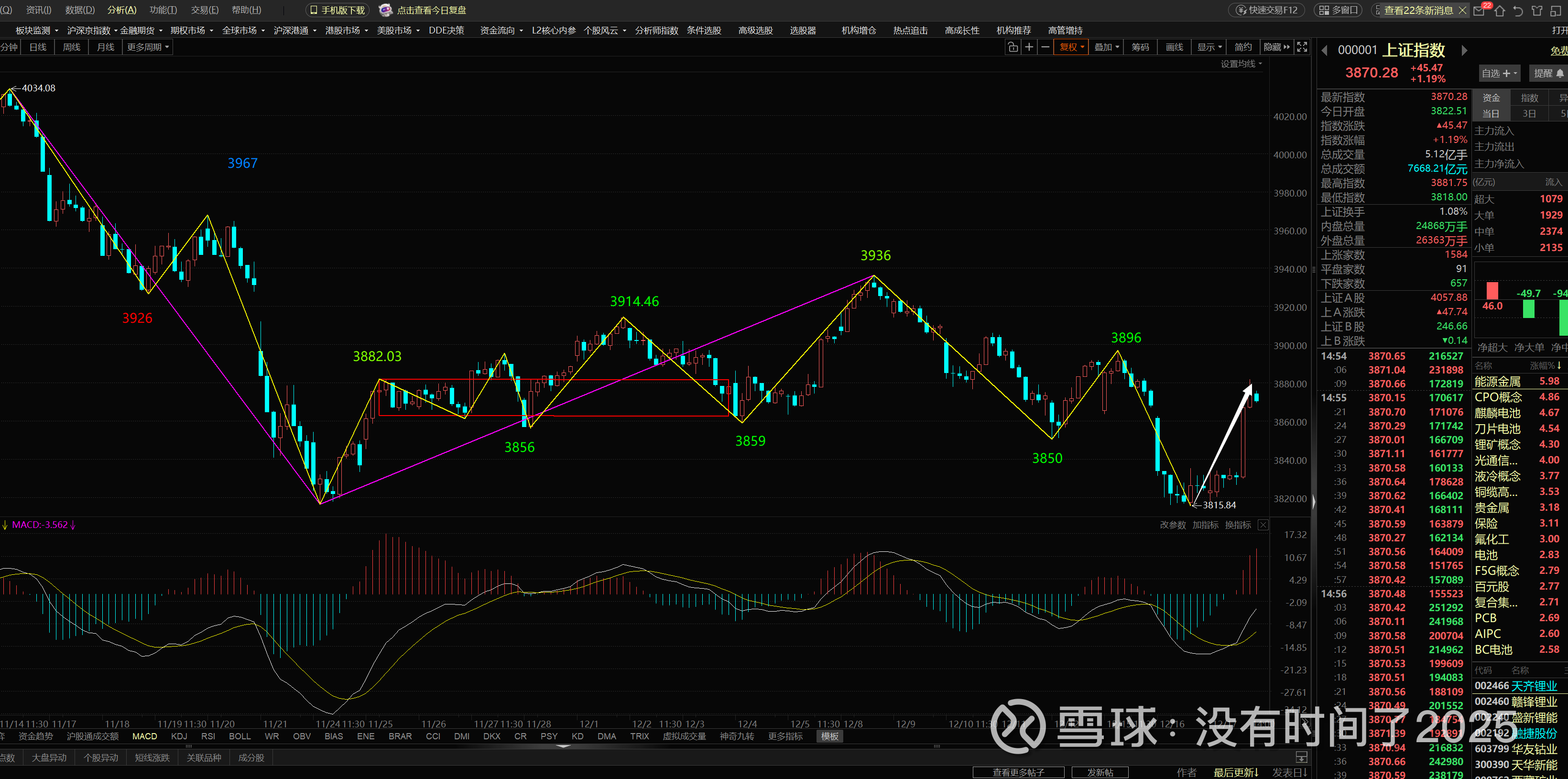
Task: Click the lock/unlock chart icon
Action: (x=1013, y=47)
